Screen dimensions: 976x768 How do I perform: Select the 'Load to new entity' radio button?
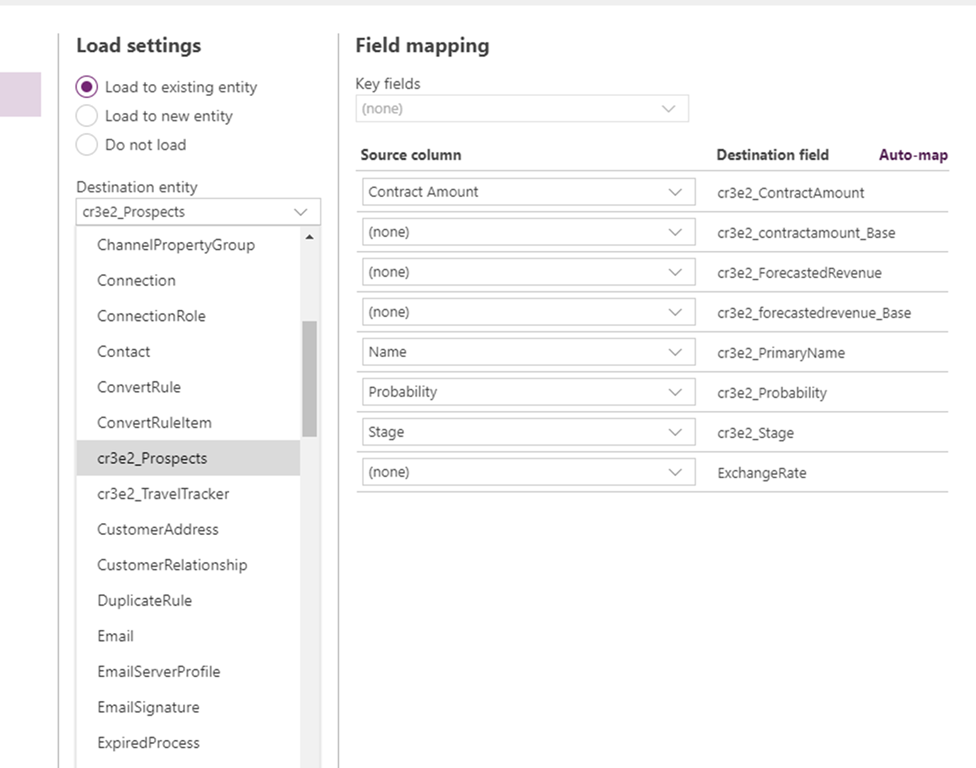coord(87,116)
